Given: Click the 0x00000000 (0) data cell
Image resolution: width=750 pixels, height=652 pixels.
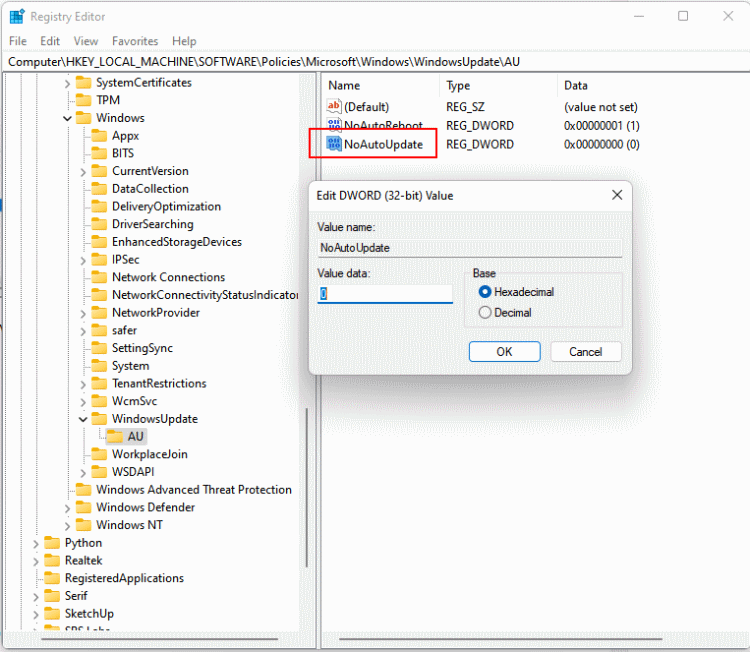Looking at the screenshot, I should tap(601, 144).
